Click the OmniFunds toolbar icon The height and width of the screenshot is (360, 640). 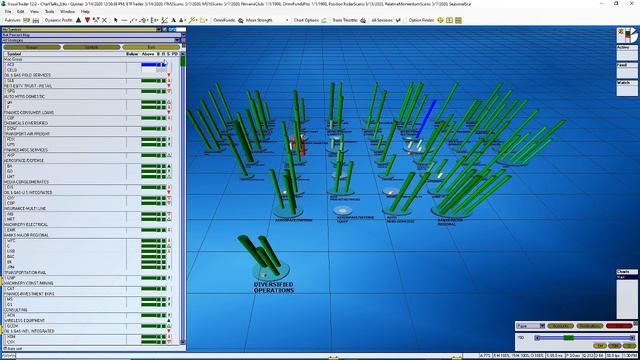[x=241, y=20]
